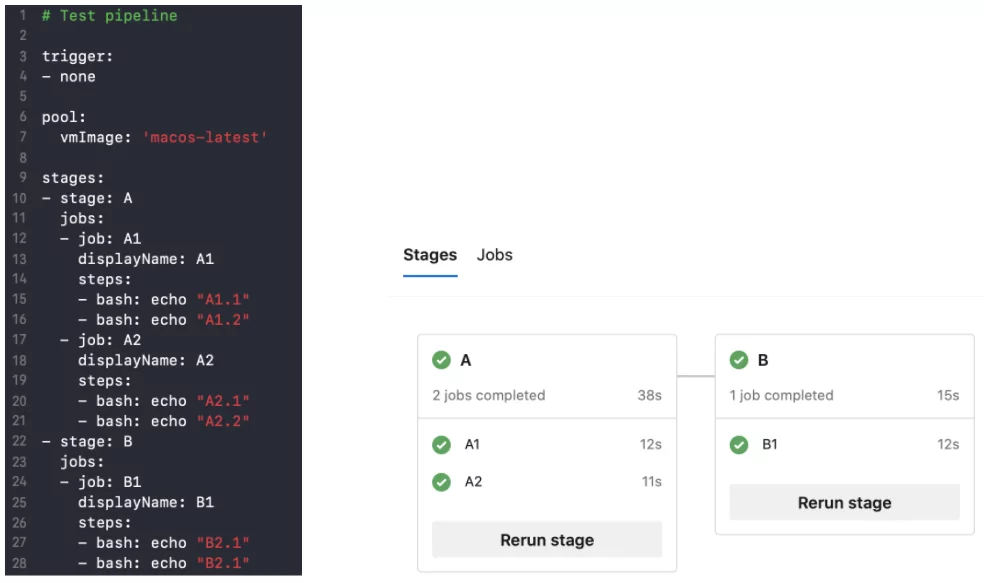Screen dimensions: 984x583
Task: Click the success icon next to job A2
Action: [x=441, y=482]
